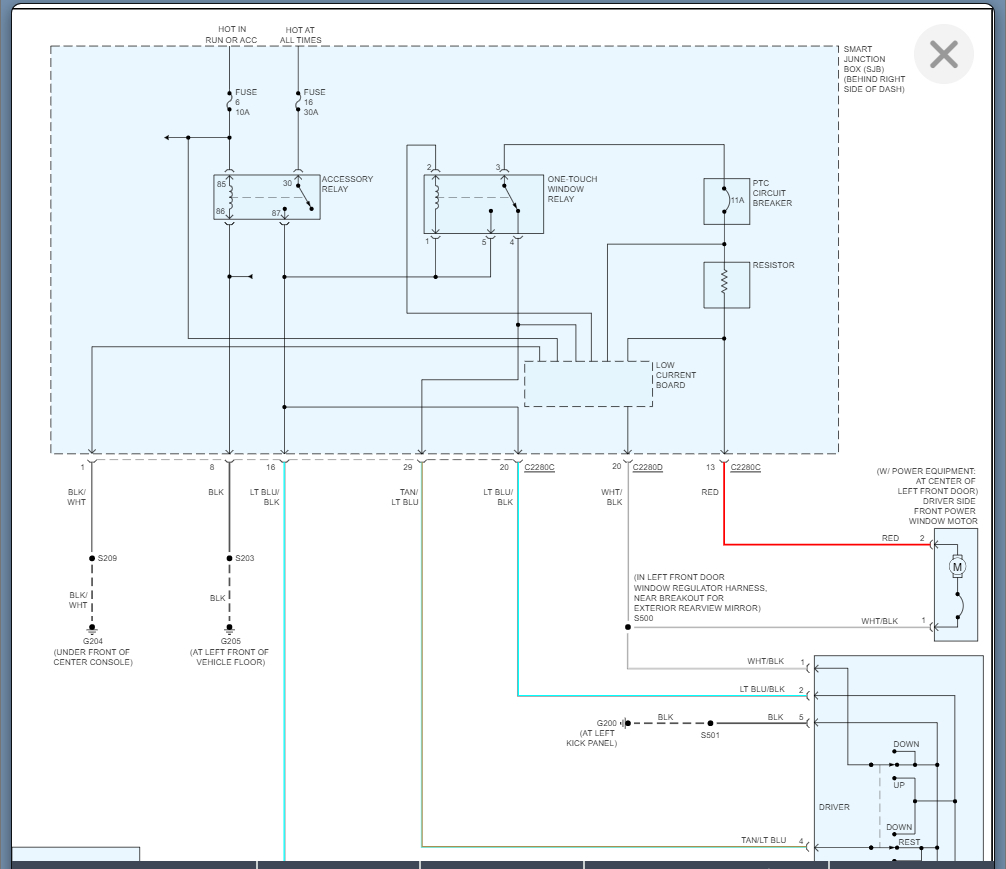Click the DRIVER switch label

tap(834, 807)
